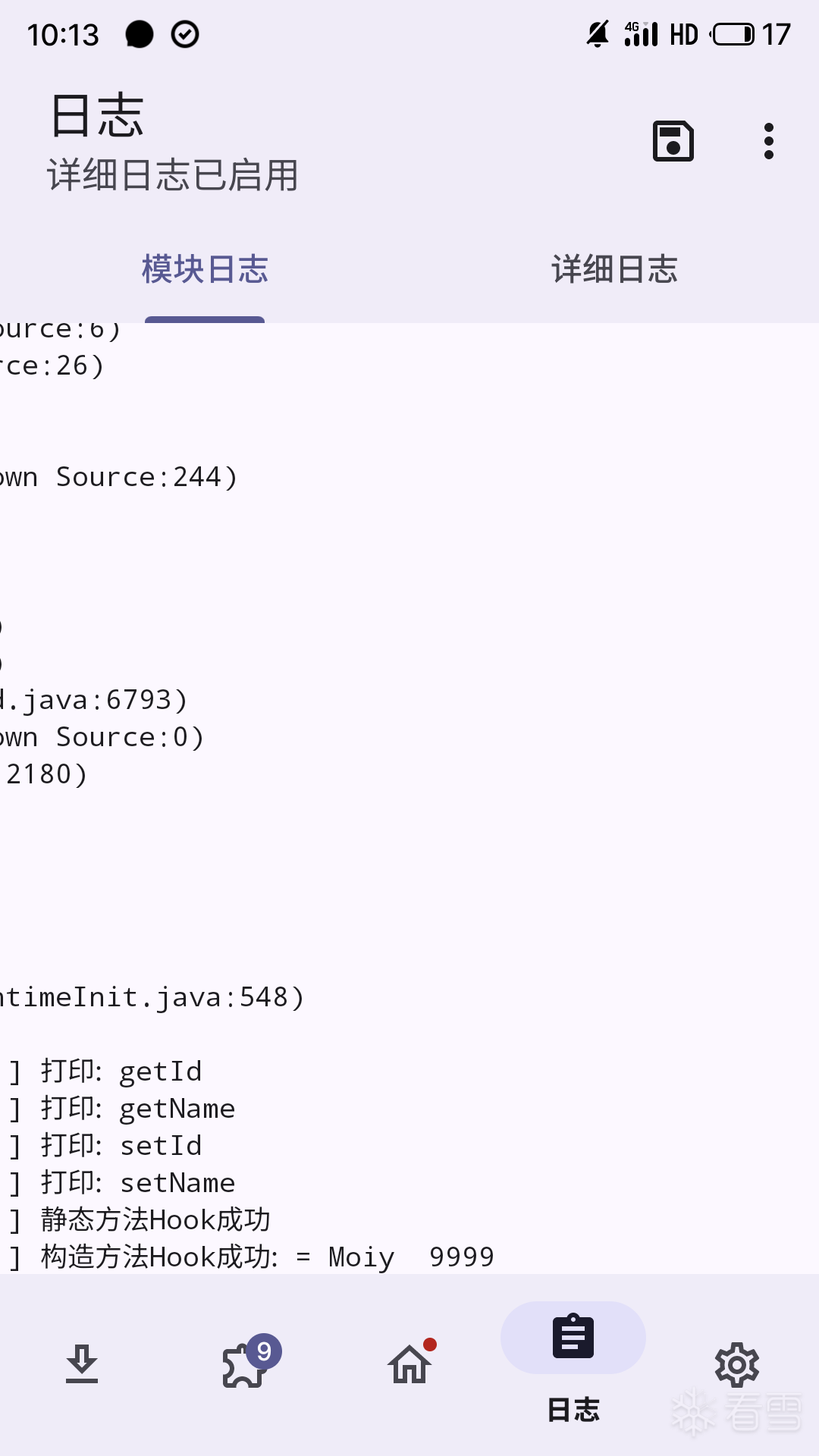This screenshot has height=1456, width=819.
Task: Tap the modules badge showing 9
Action: (264, 1351)
